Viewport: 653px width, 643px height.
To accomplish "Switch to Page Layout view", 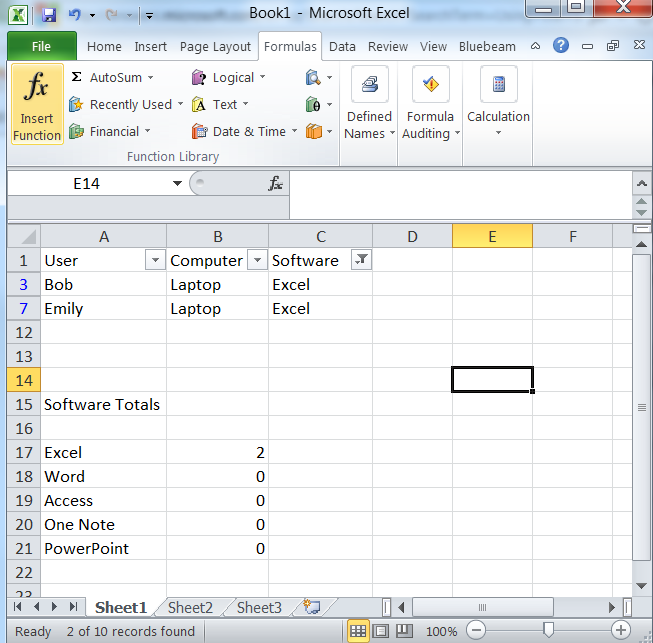I will pos(380,631).
